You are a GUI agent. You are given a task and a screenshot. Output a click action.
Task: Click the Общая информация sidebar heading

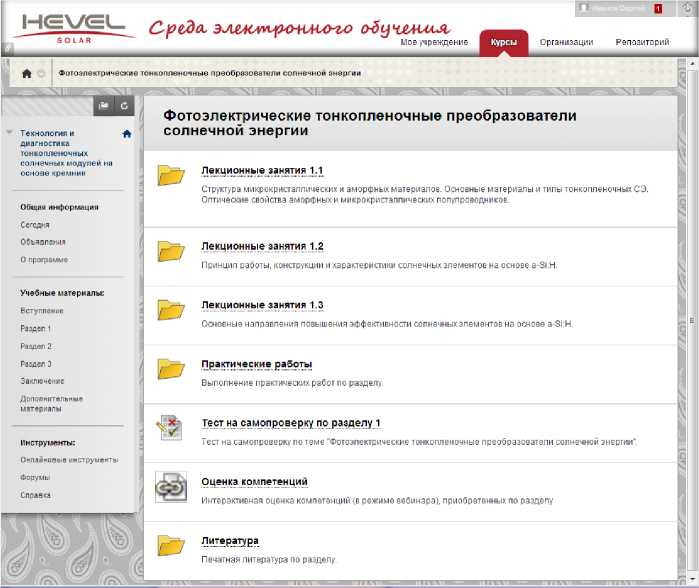(59, 207)
